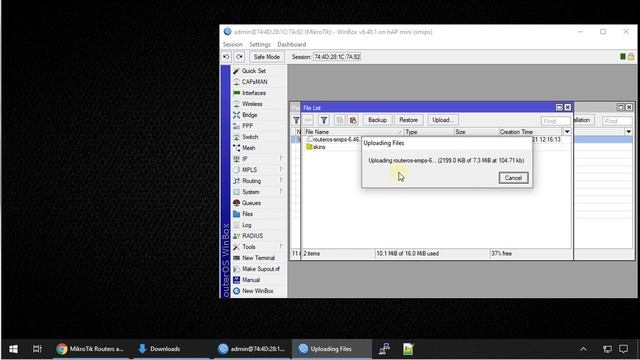
Task: Open Interfaces menu
Action: [253, 93]
